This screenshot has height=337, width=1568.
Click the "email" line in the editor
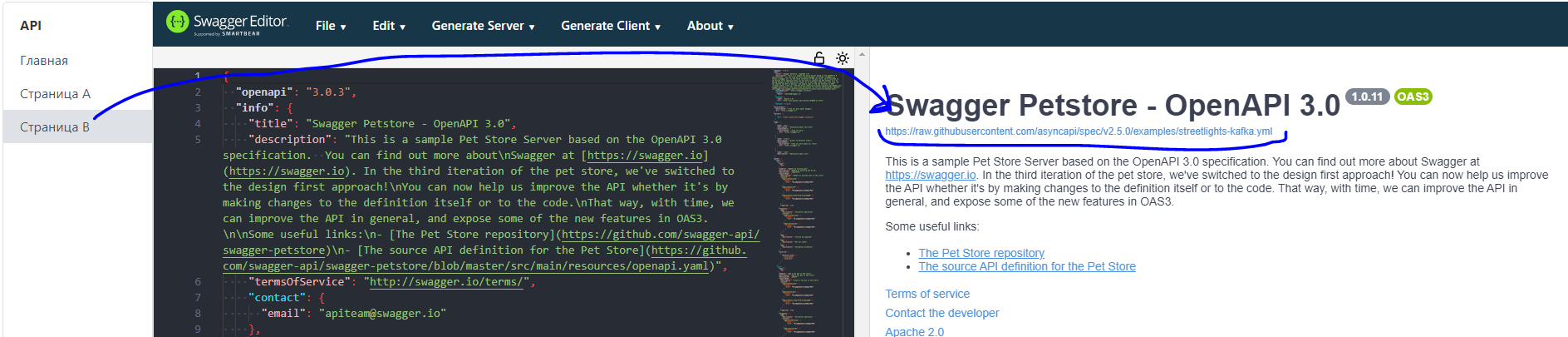click(353, 313)
